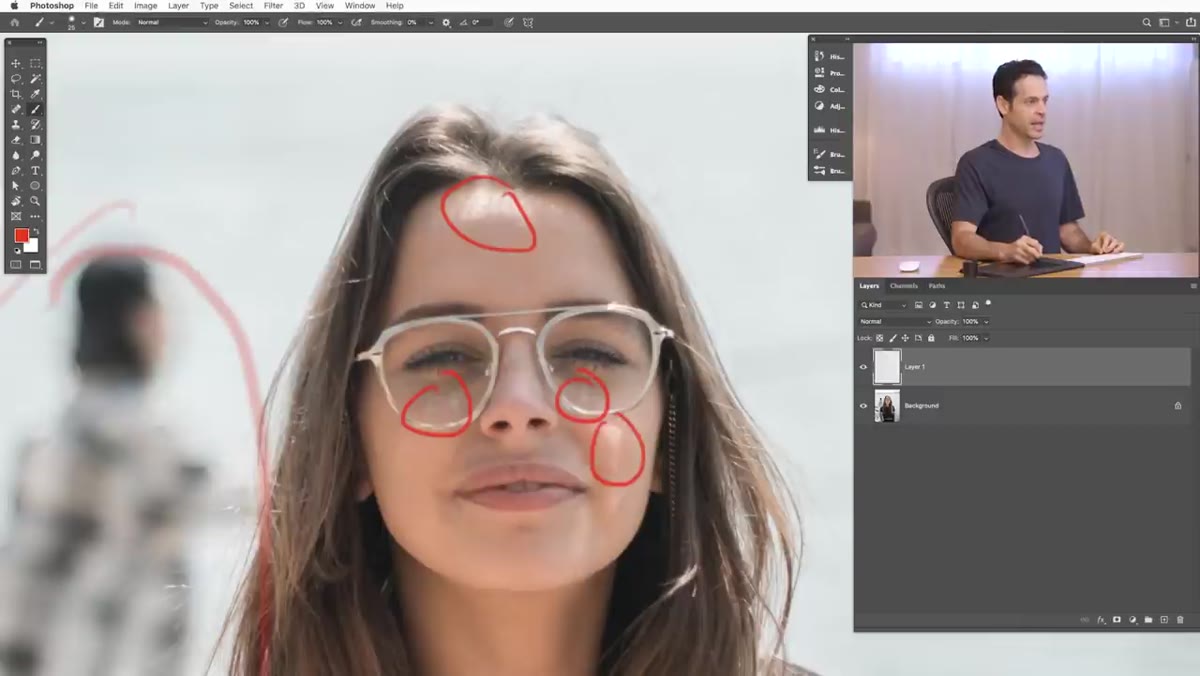Open the layer Kind filter dropdown
The height and width of the screenshot is (676, 1200).
click(883, 305)
